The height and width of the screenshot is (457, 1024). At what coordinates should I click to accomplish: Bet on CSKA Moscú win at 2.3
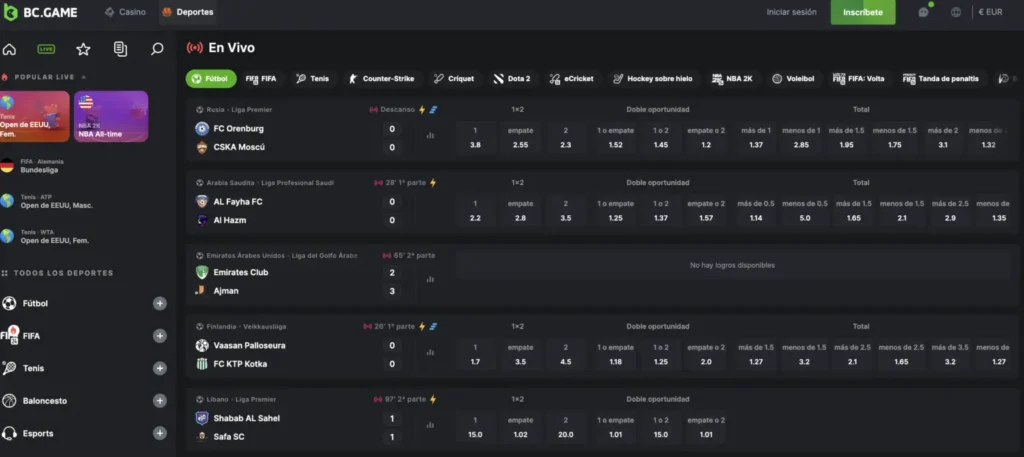click(566, 138)
